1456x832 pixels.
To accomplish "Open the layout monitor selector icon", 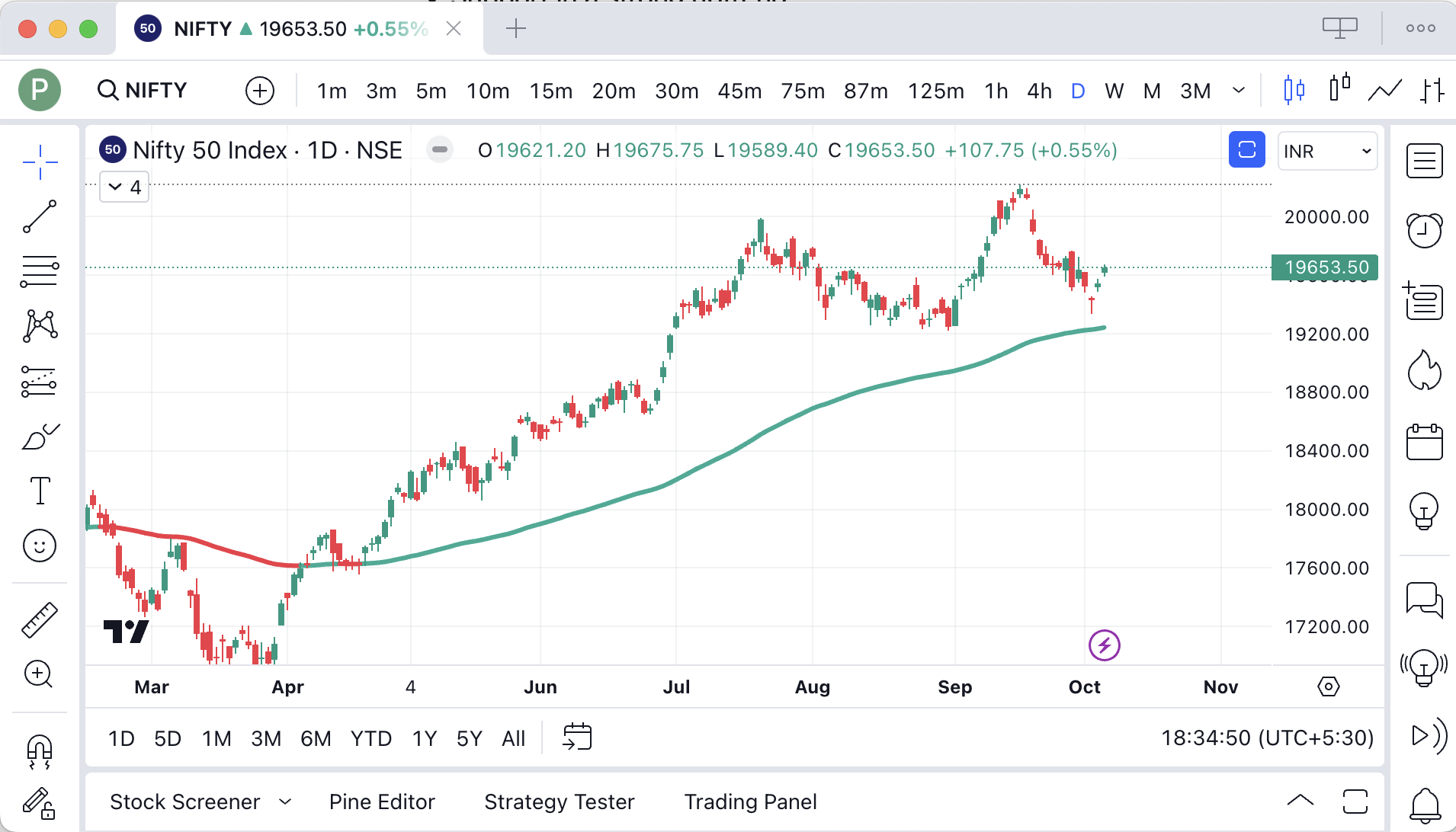I will pyautogui.click(x=1340, y=28).
